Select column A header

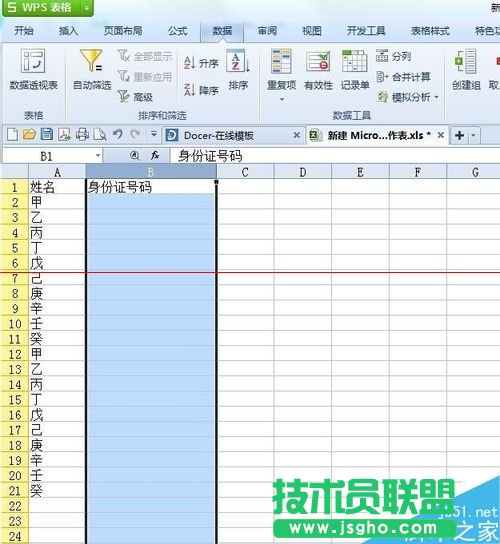point(57,172)
